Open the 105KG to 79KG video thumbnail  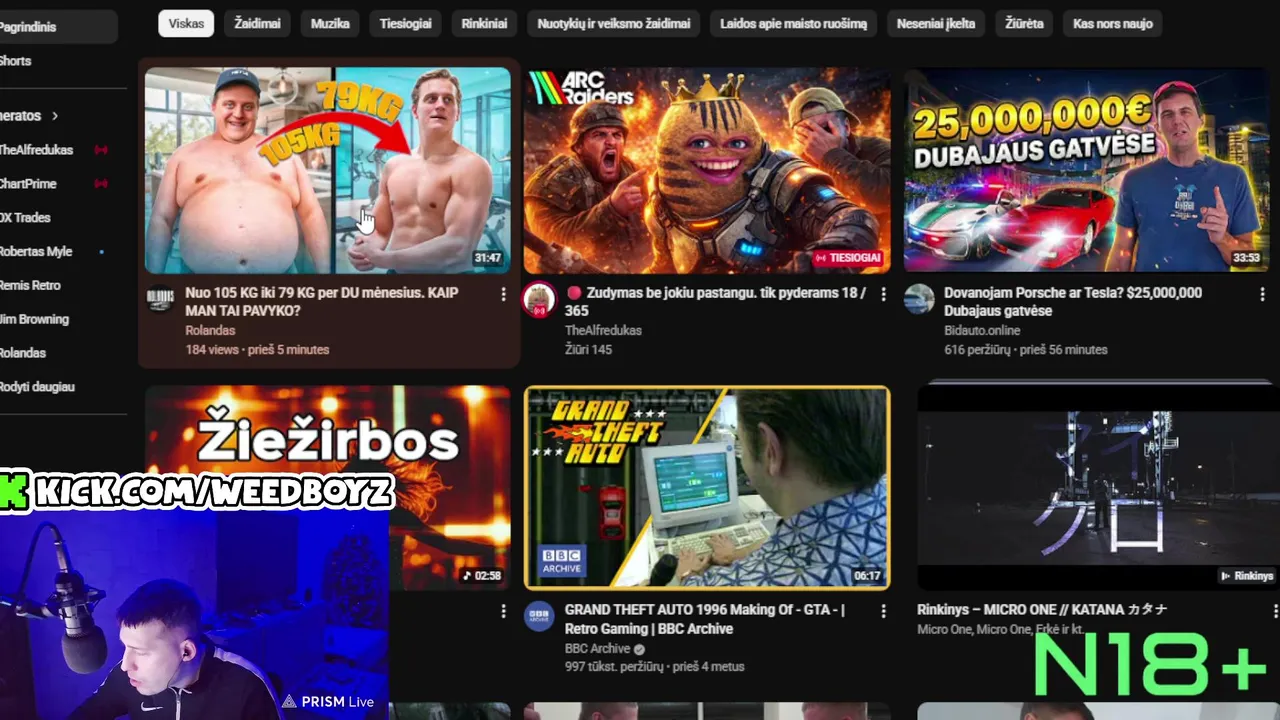327,170
